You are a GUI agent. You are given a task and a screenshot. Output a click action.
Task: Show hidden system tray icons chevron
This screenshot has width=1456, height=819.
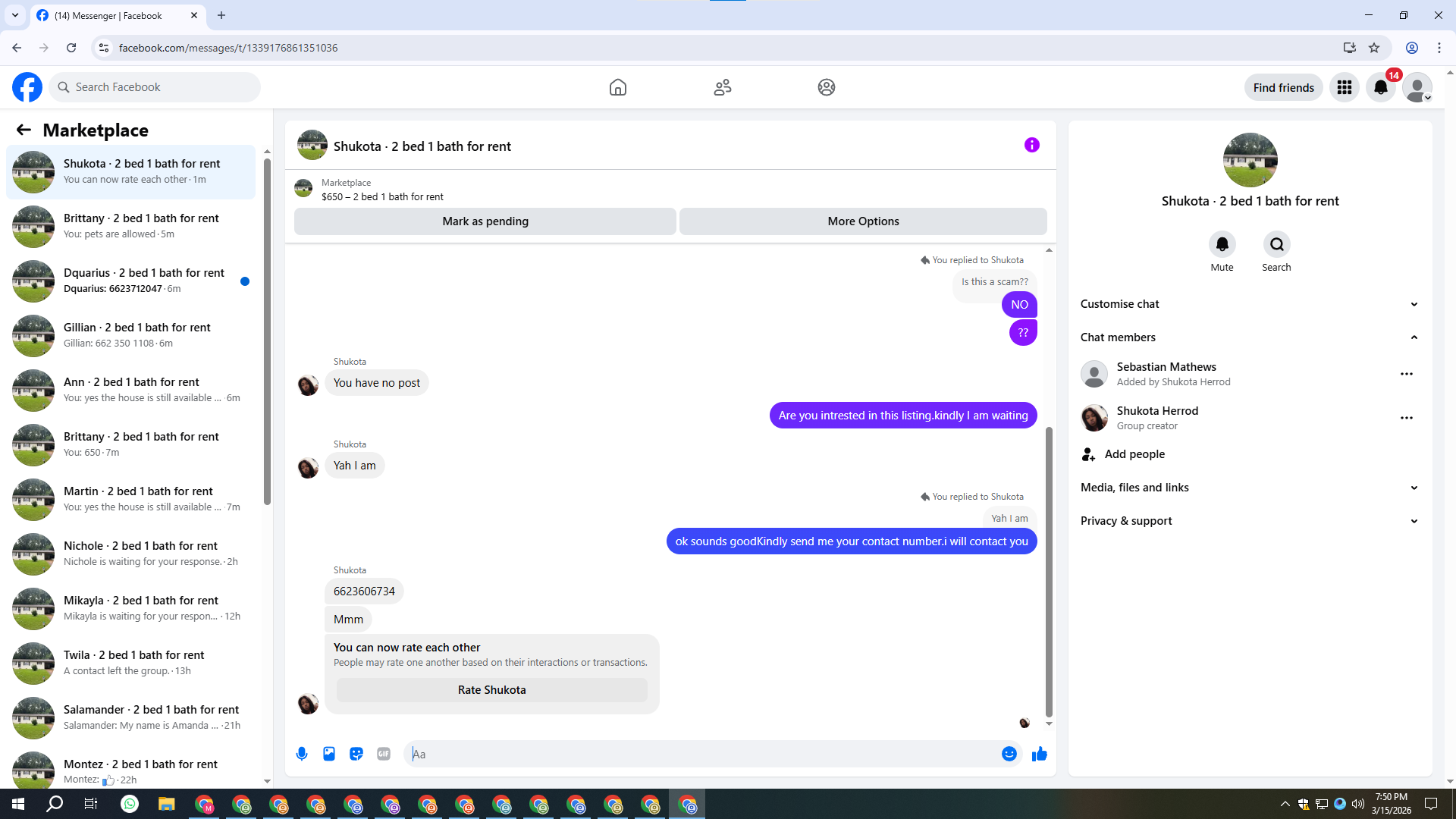1285,804
